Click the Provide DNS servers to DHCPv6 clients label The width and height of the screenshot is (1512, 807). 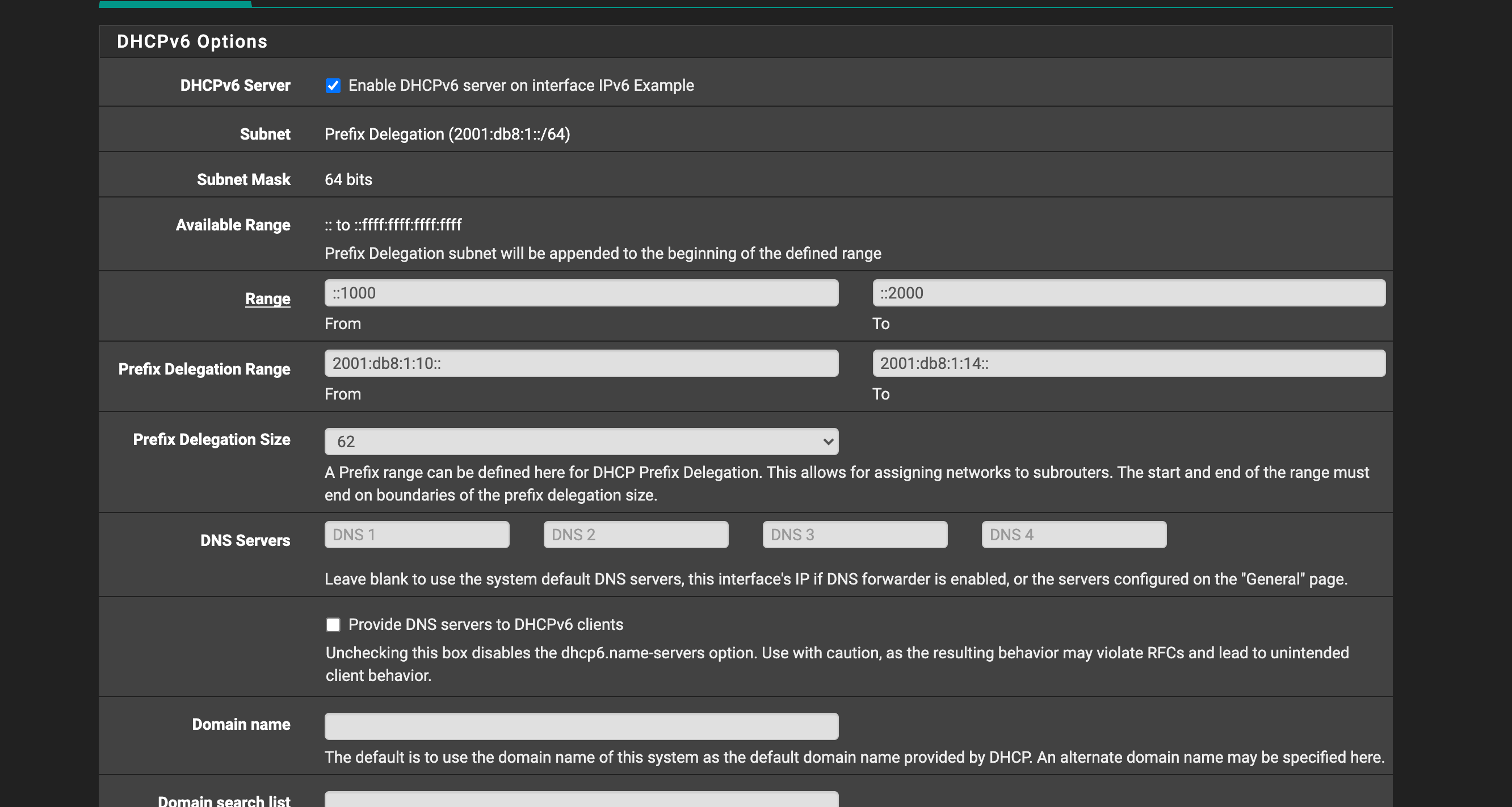point(486,624)
